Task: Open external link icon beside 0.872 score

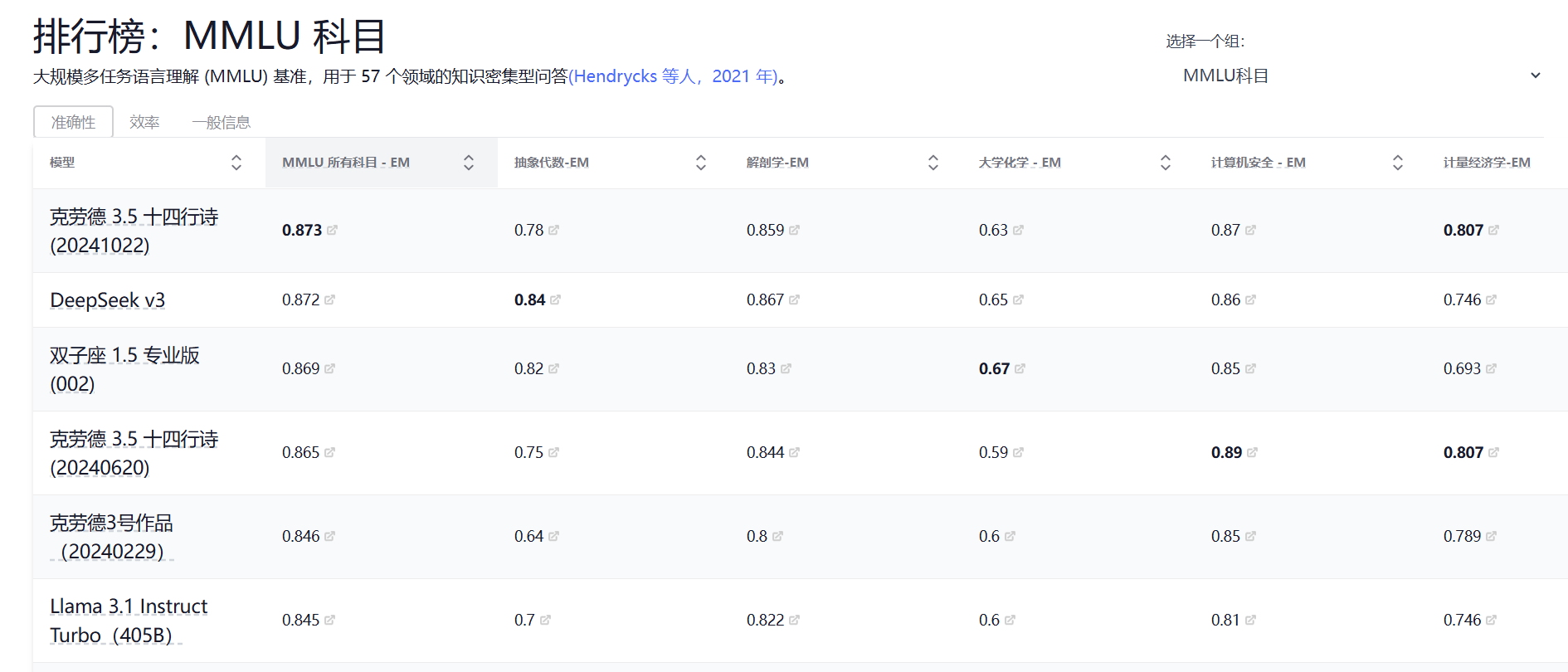Action: pos(329,299)
